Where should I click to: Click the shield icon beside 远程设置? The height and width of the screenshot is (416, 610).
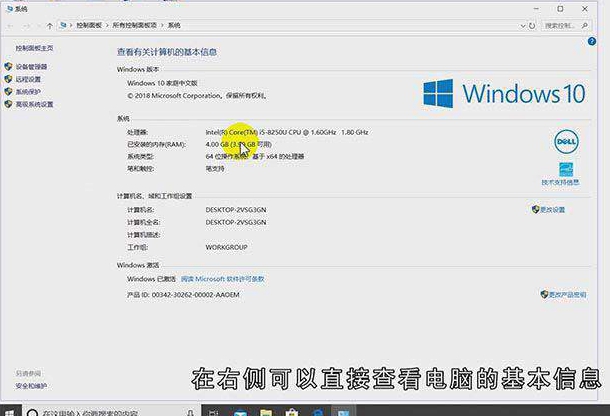coord(8,79)
